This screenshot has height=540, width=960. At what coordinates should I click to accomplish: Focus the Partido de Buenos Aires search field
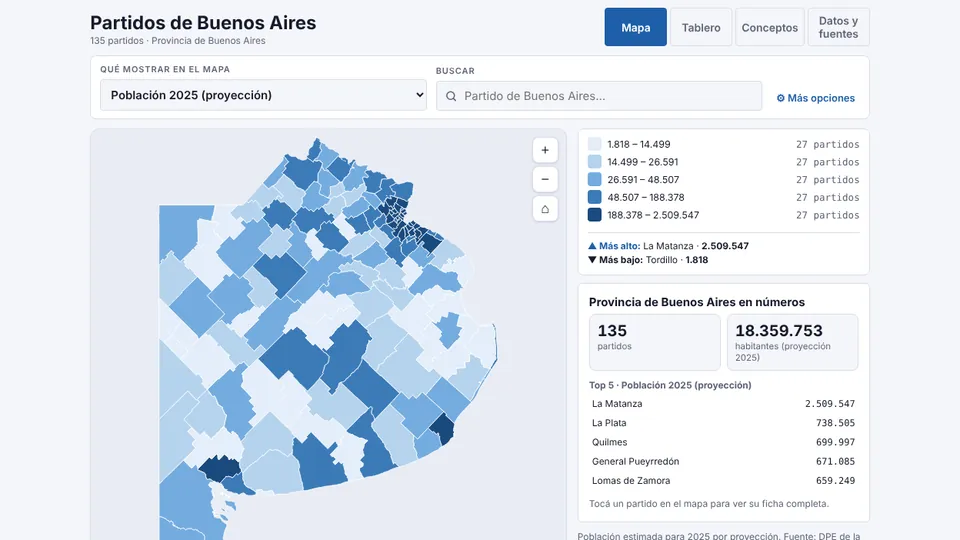[599, 96]
